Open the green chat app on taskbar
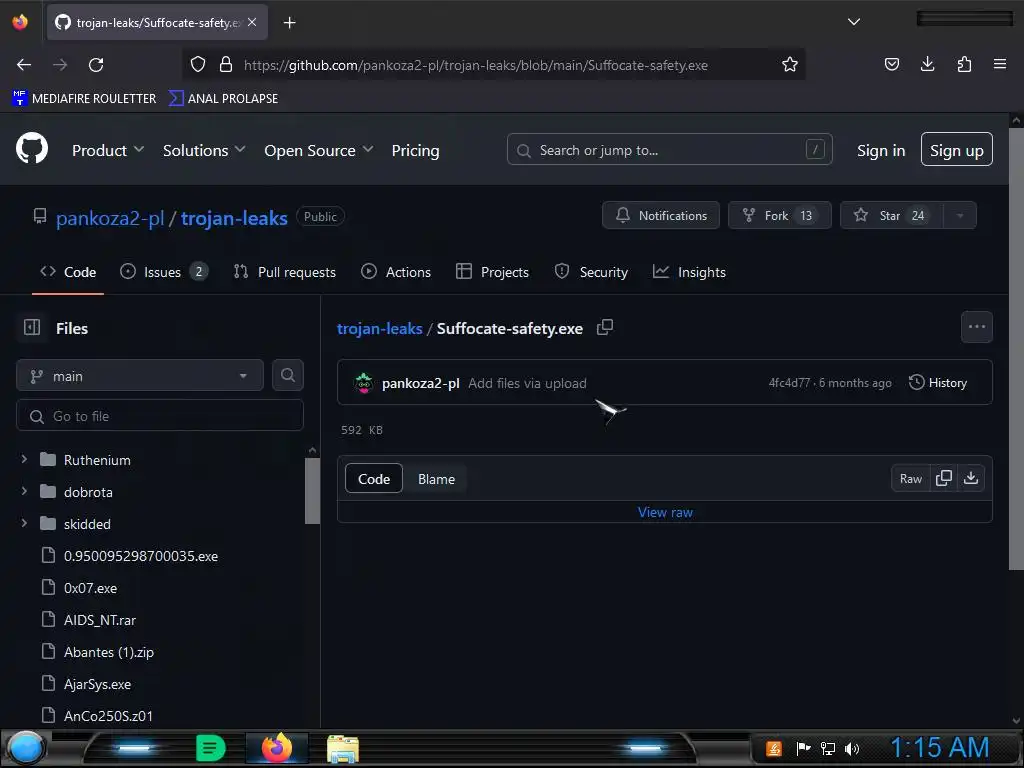 tap(210, 748)
